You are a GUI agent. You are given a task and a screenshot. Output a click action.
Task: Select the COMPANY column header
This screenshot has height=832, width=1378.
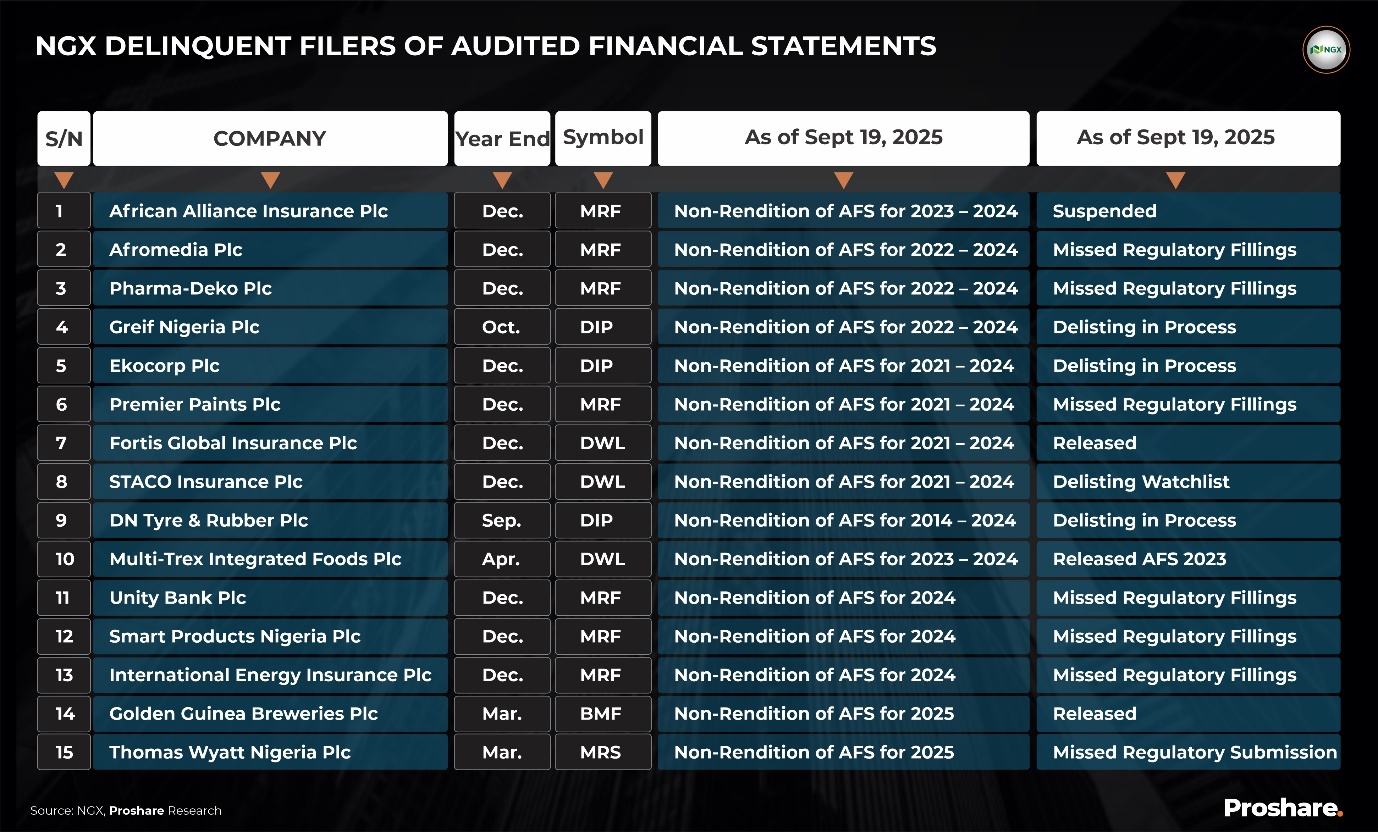[270, 138]
